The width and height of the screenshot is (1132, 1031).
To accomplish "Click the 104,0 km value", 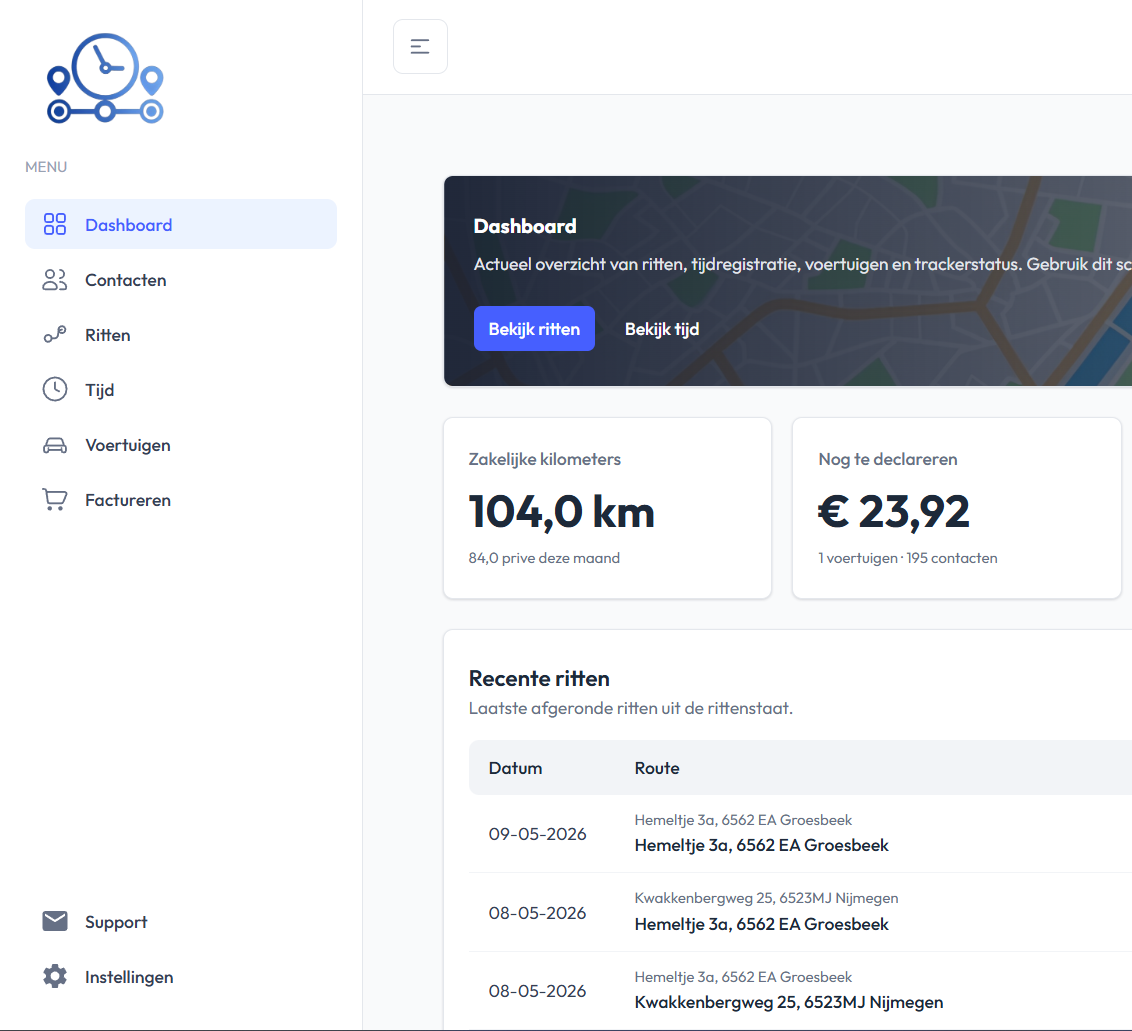I will [x=561, y=512].
